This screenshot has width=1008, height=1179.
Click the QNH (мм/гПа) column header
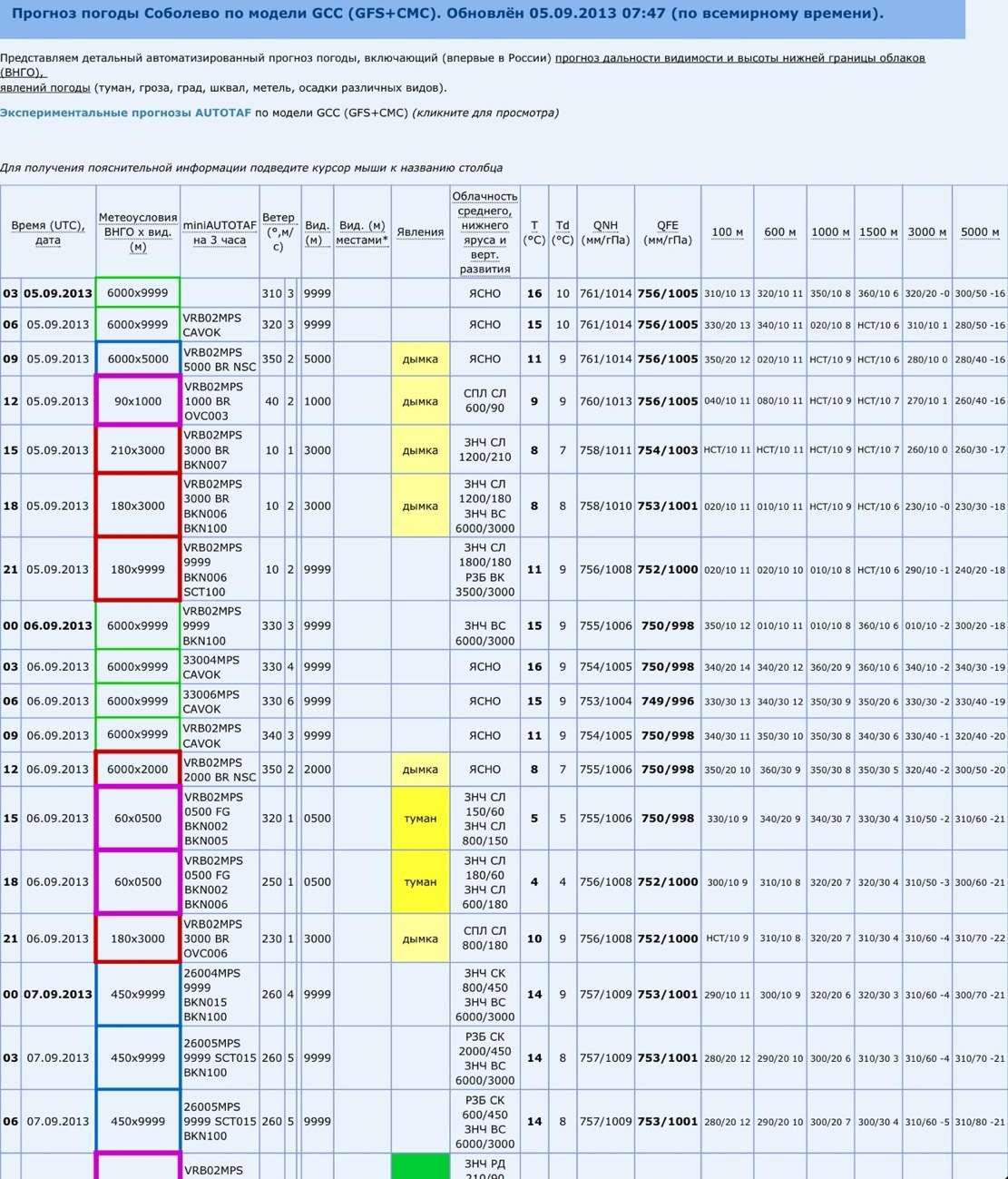pos(605,232)
